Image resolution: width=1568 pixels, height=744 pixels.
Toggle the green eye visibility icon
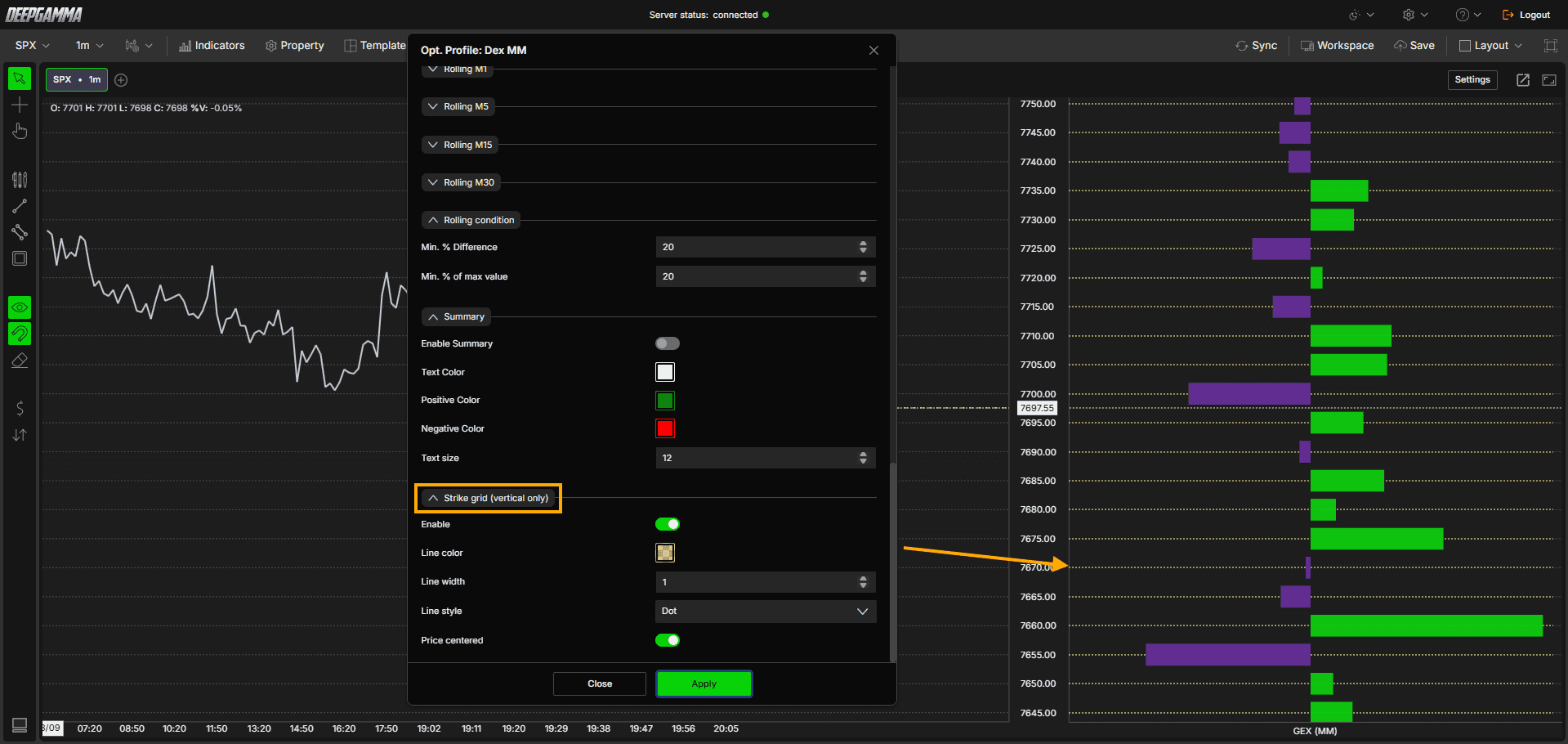[20, 307]
